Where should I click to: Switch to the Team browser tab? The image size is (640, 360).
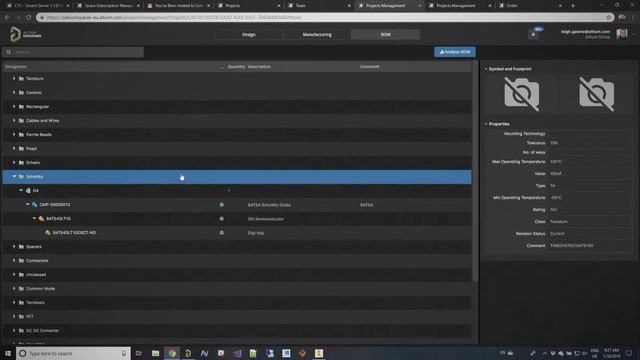pyautogui.click(x=319, y=5)
